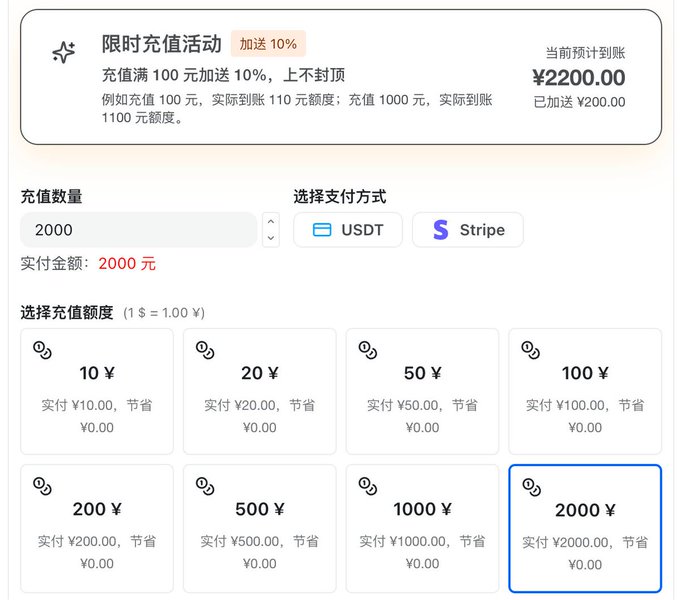Click the 选择充值额度 heading

coord(67,313)
